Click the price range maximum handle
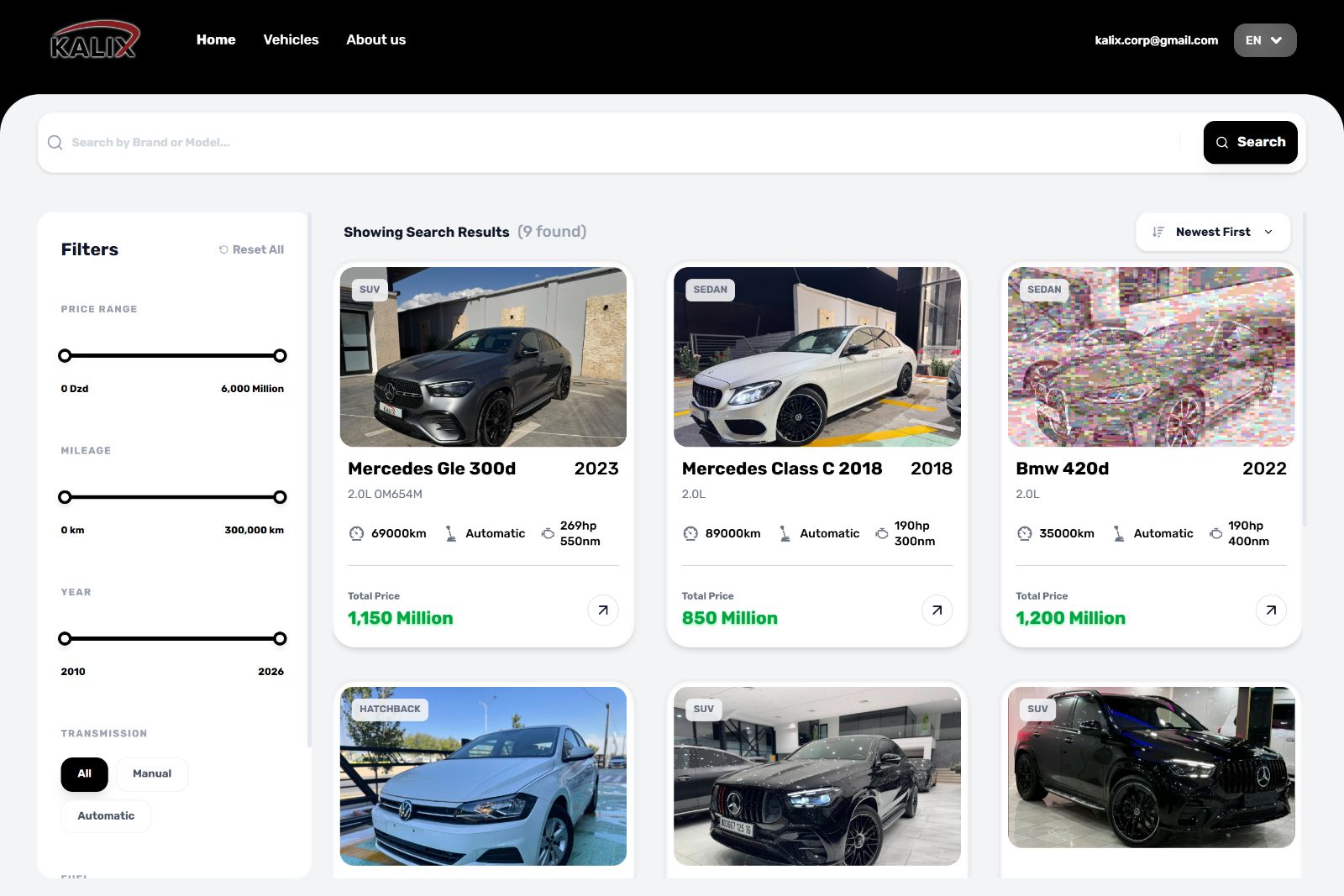The width and height of the screenshot is (1344, 896). [x=280, y=356]
